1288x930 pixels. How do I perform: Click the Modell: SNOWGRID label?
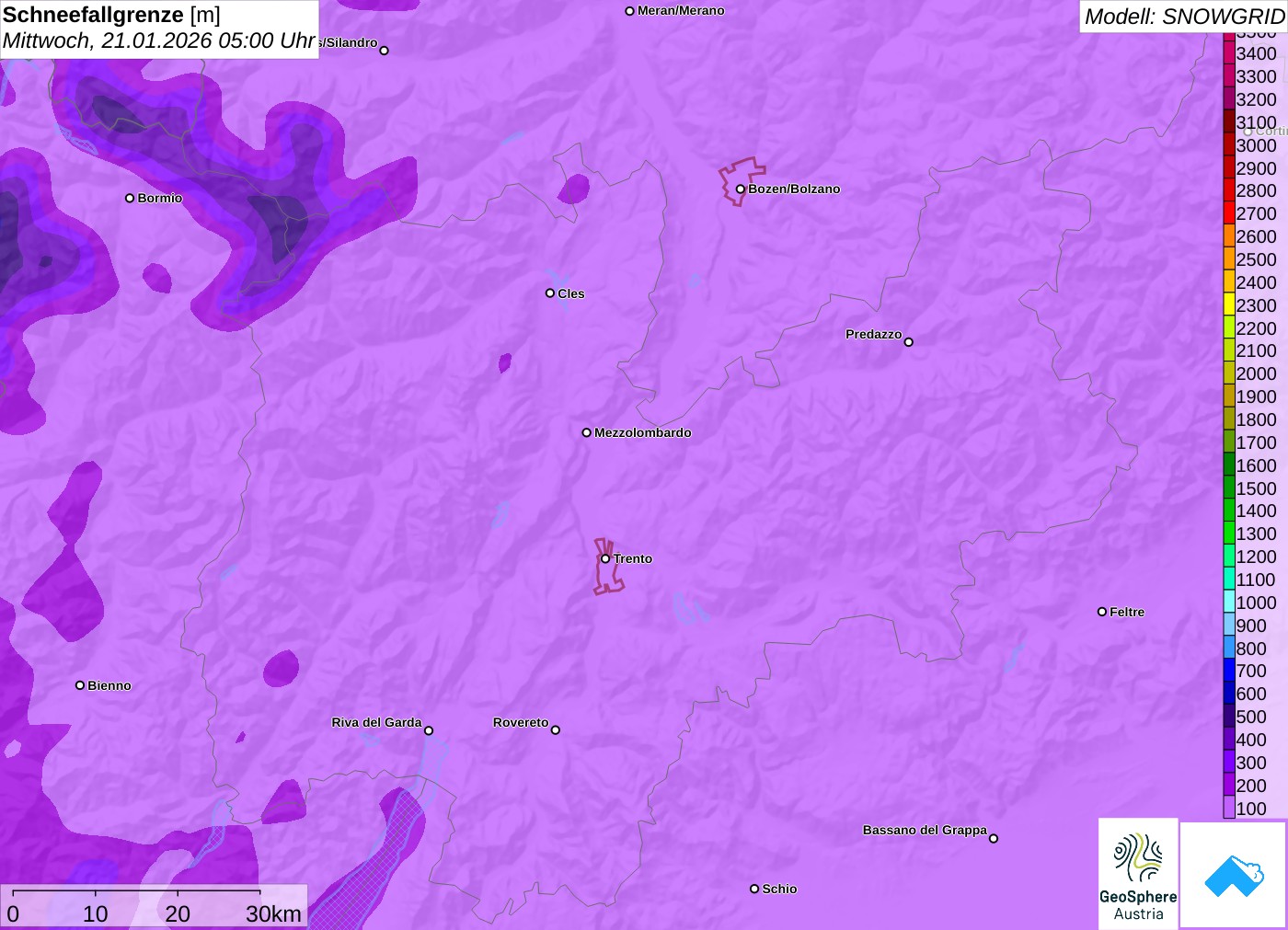tap(1184, 17)
